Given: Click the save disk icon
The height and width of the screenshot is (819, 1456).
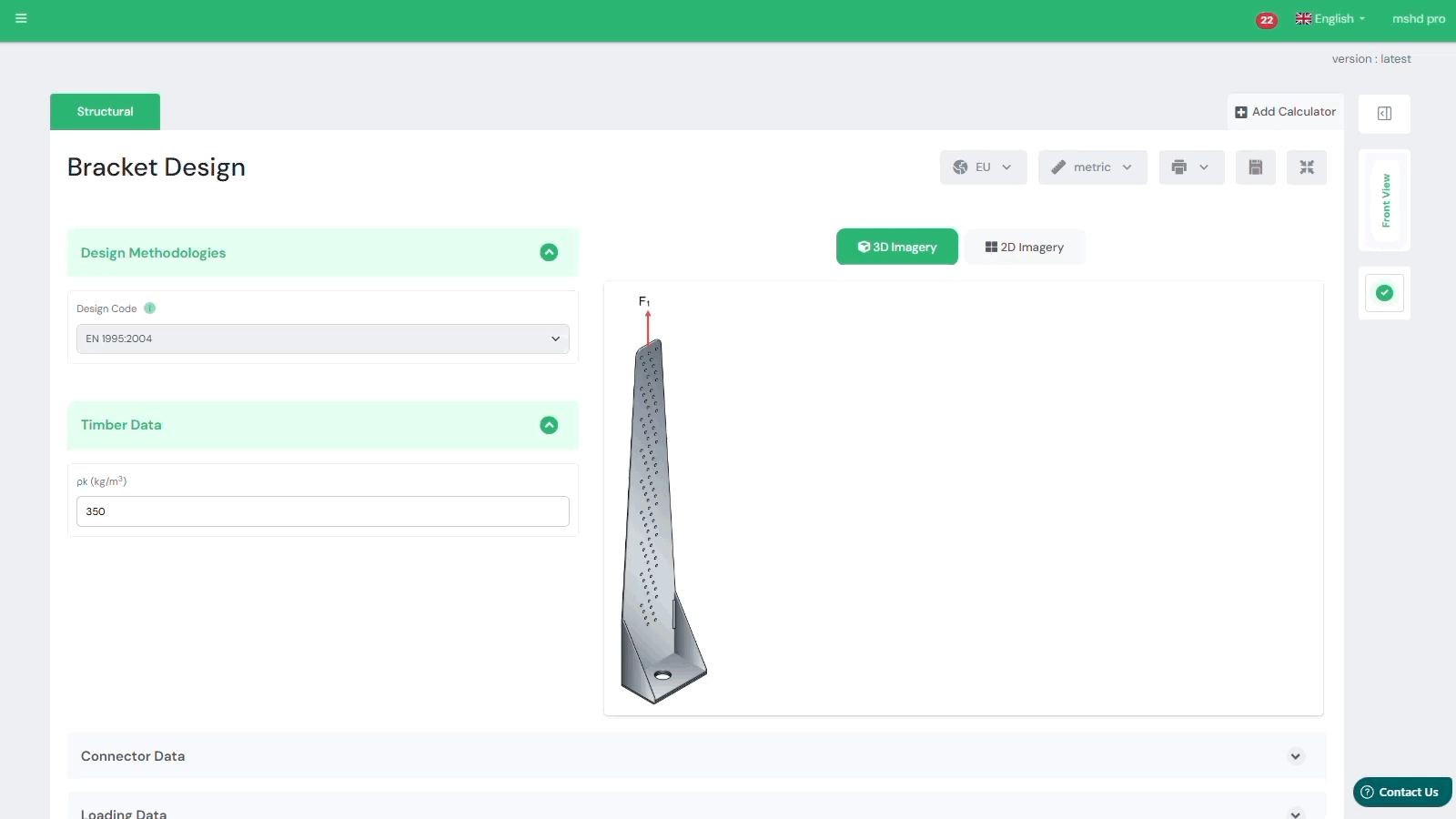Looking at the screenshot, I should [x=1255, y=167].
